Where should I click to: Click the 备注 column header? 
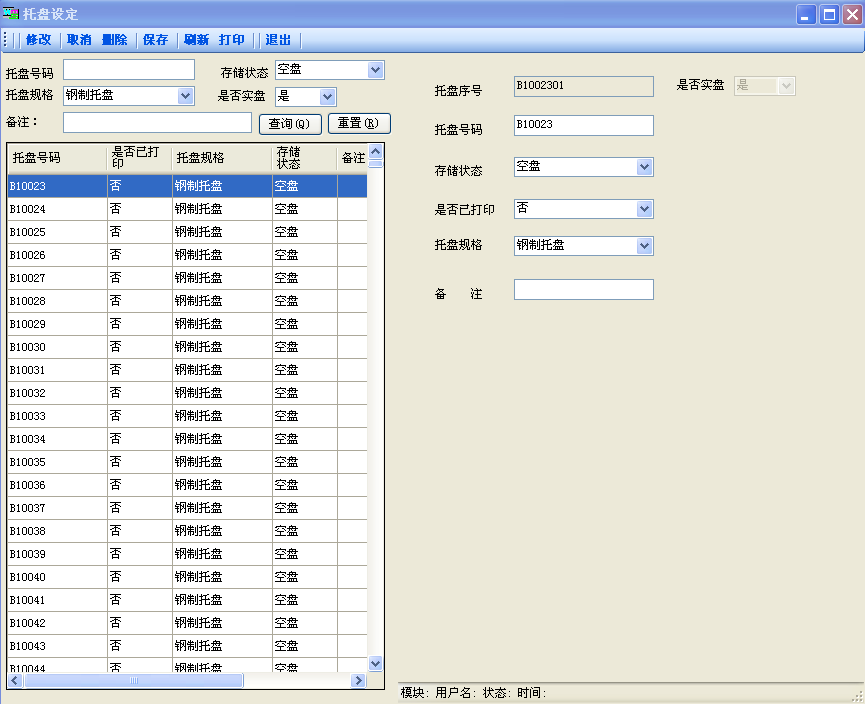pos(353,158)
